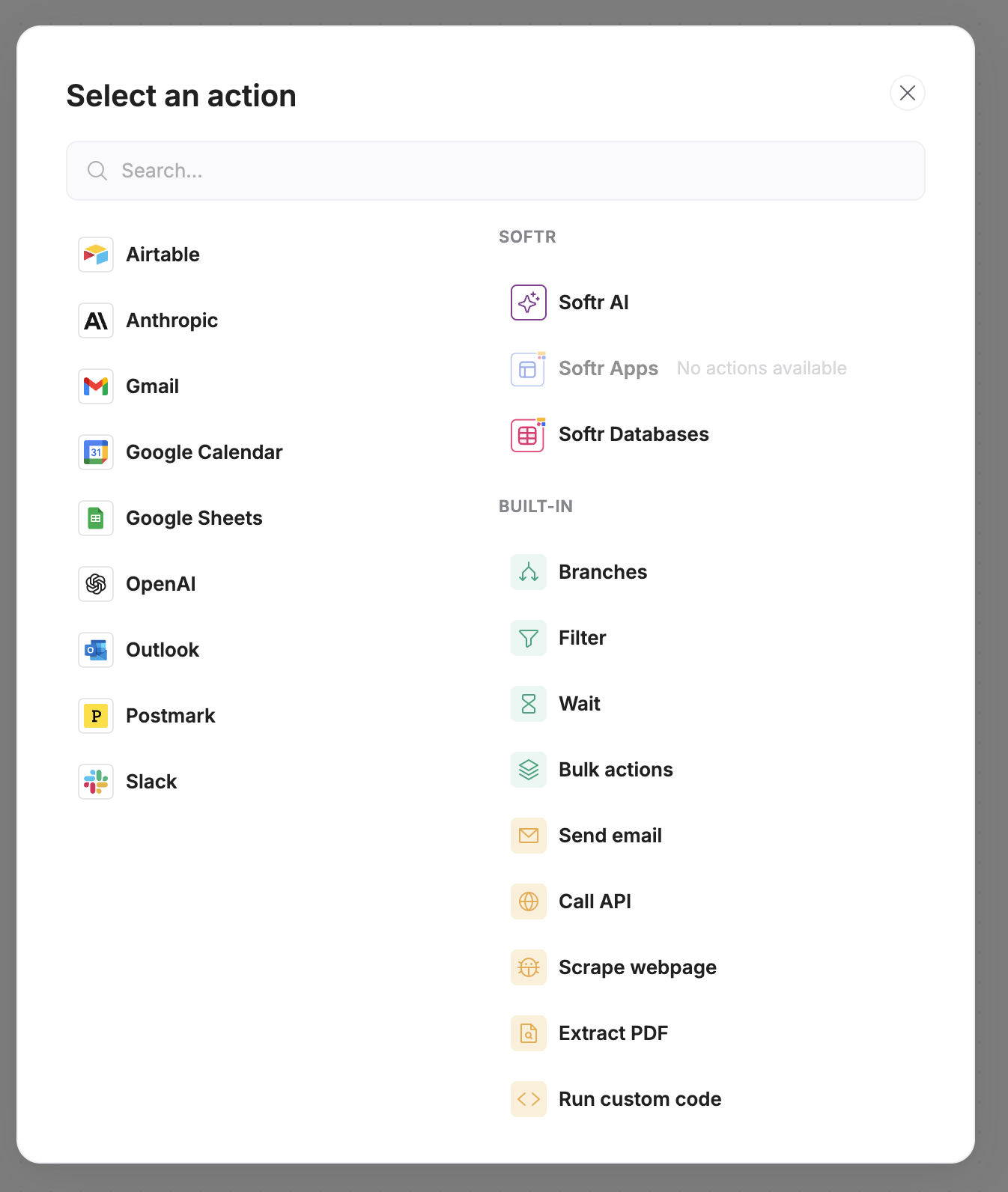Screen dimensions: 1008x1192
Task: Click inside the search field
Action: (x=496, y=171)
